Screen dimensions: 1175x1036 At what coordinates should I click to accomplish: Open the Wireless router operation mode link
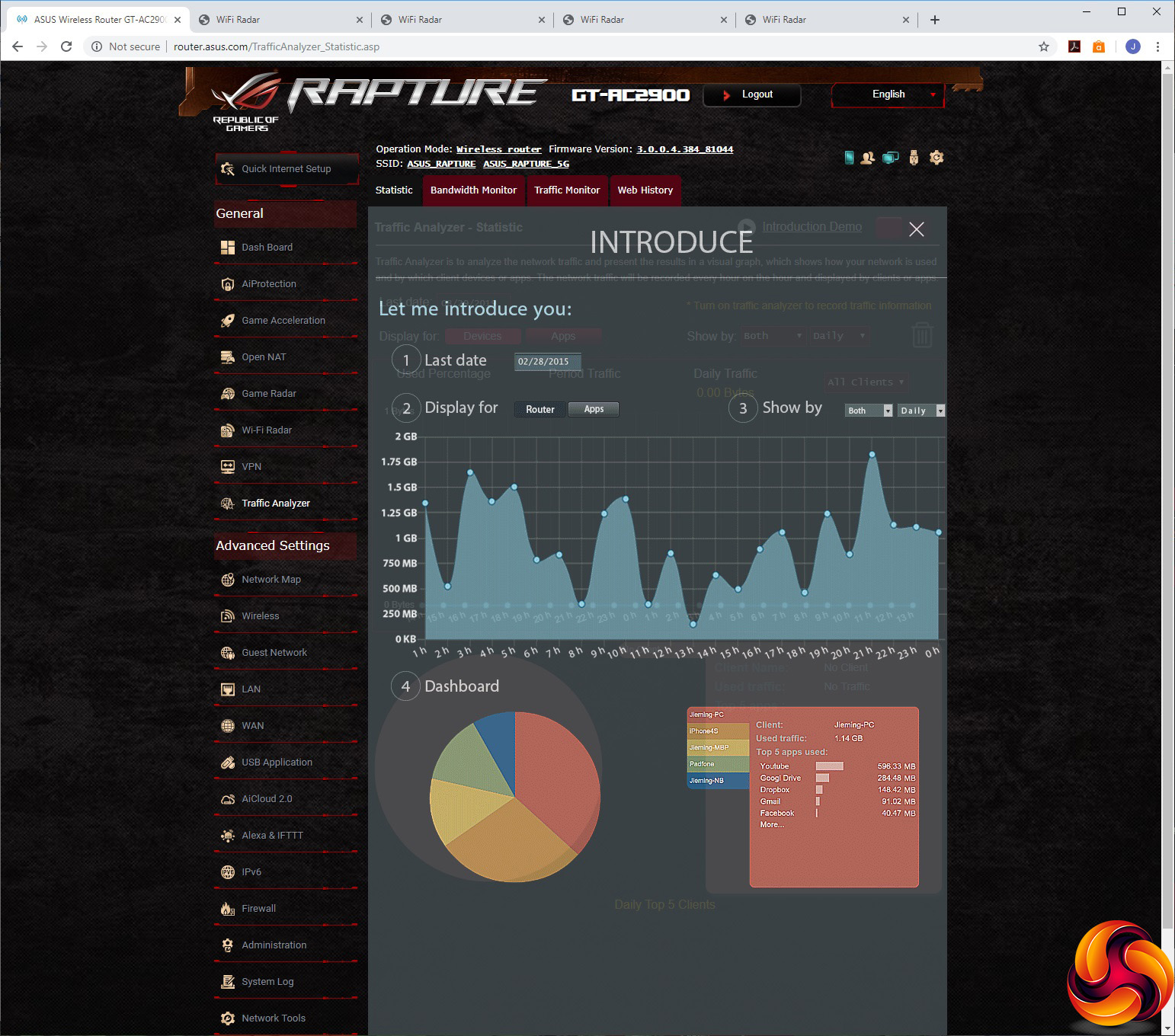[498, 149]
